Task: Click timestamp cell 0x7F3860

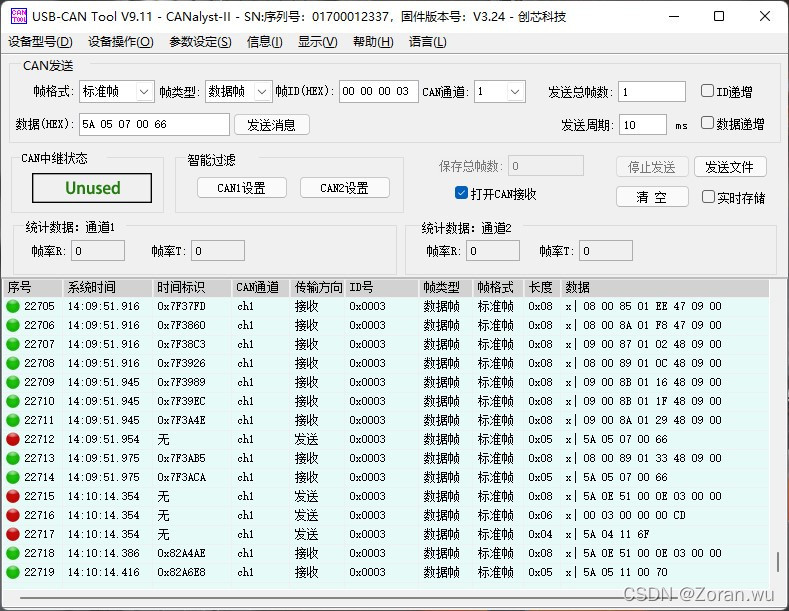Action: [181, 325]
